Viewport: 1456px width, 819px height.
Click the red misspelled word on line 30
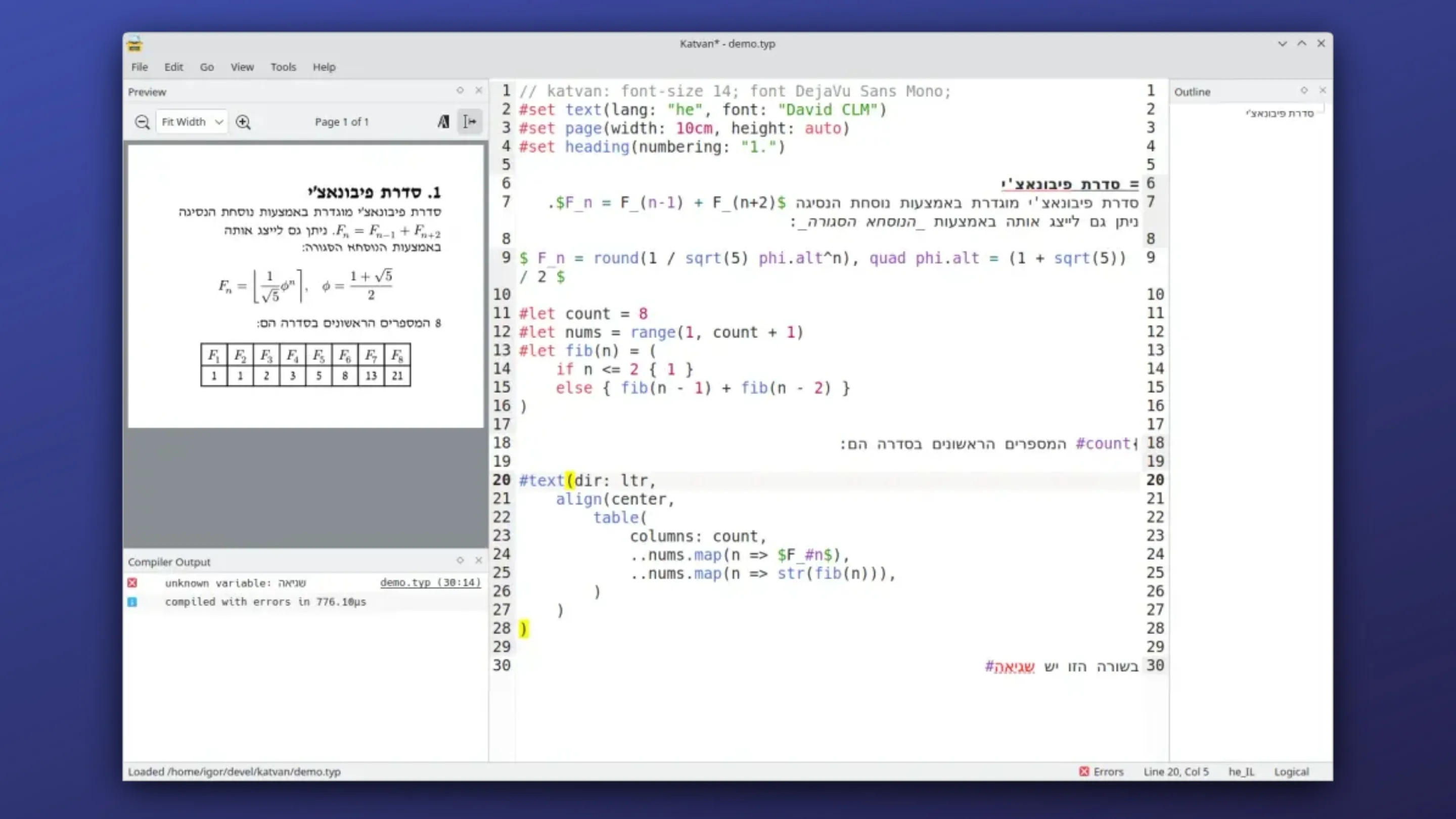click(x=1015, y=667)
